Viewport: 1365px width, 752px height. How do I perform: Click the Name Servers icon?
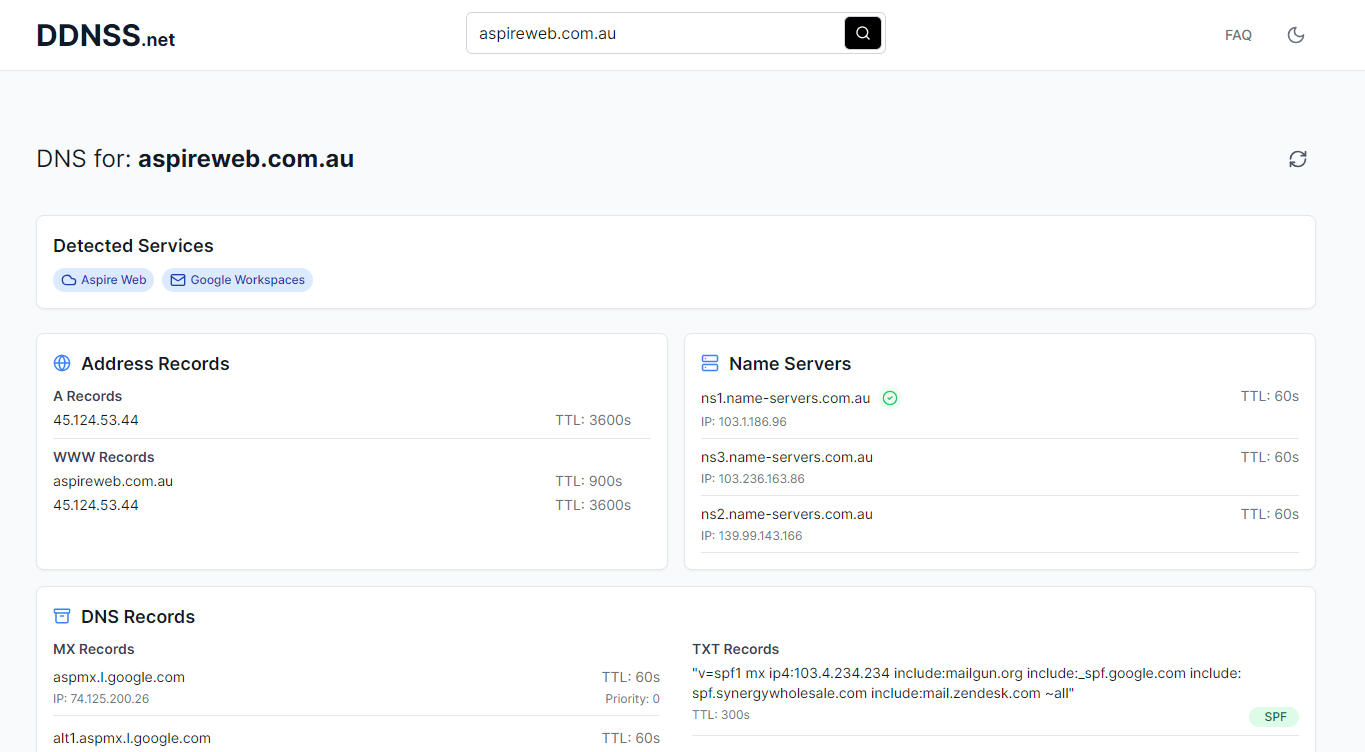(x=710, y=363)
